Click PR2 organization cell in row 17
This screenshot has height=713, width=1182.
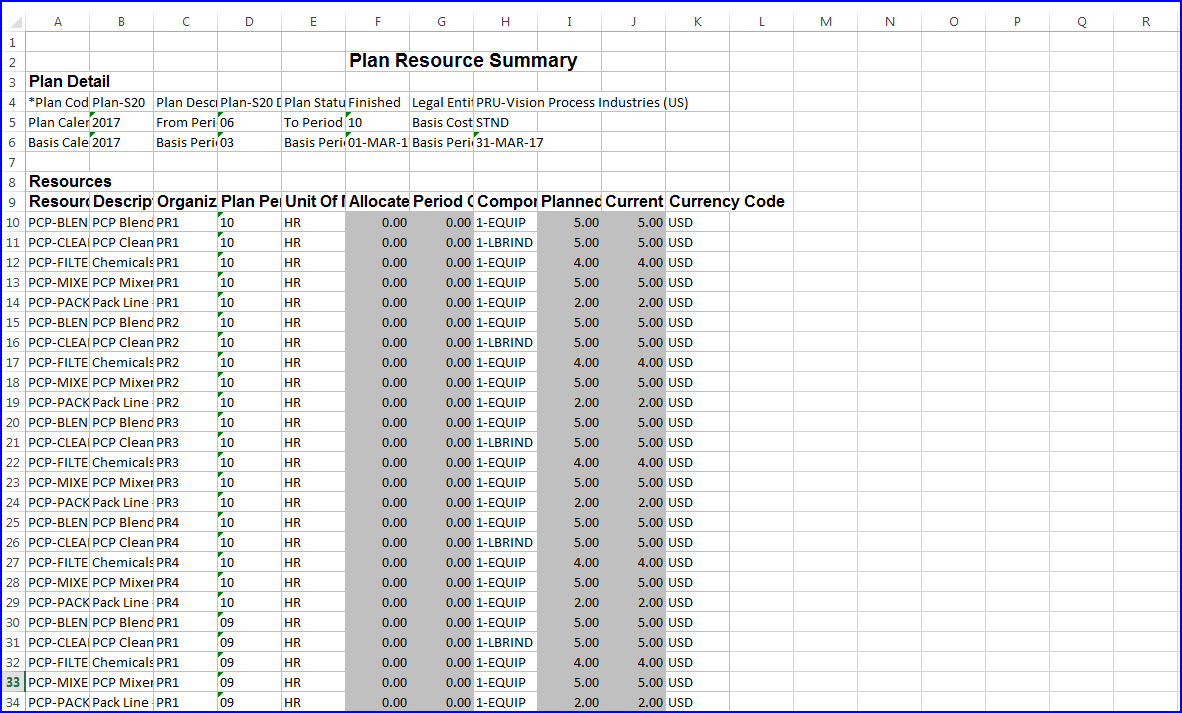pyautogui.click(x=185, y=363)
